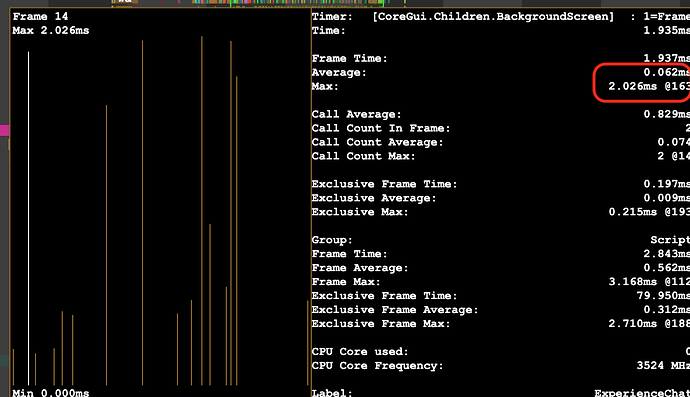Click the "Label:" row name
This screenshot has width=690, height=397.
point(332,393)
